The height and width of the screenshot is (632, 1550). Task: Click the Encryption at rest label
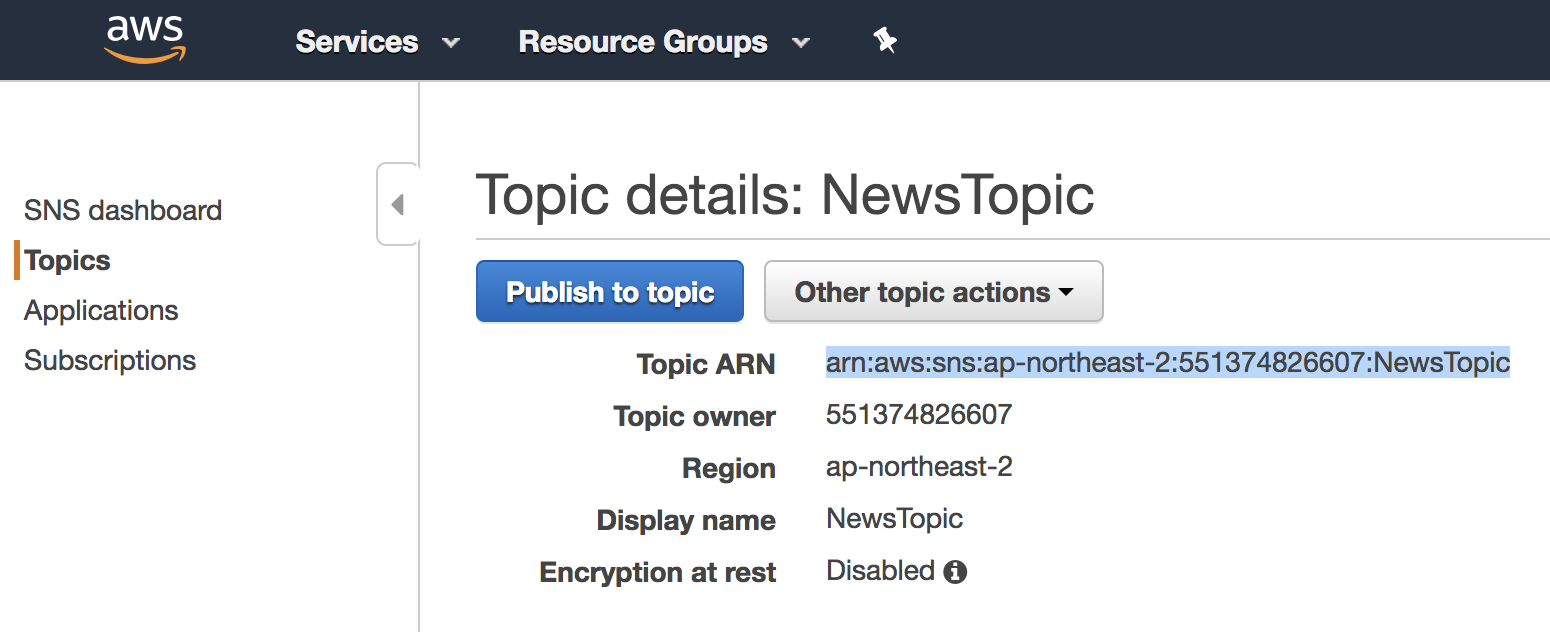pyautogui.click(x=658, y=572)
